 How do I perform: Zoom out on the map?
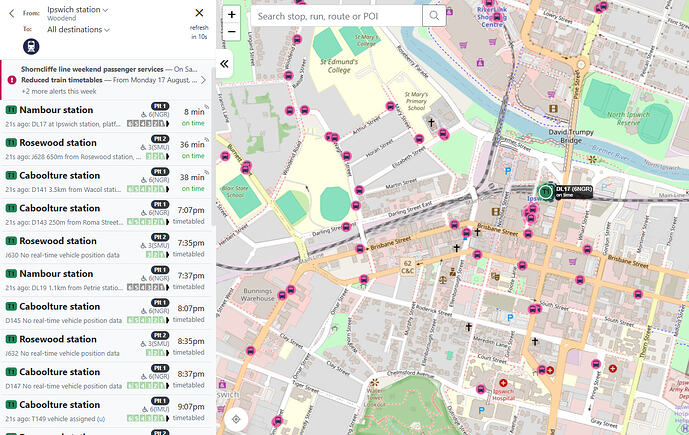(x=232, y=32)
